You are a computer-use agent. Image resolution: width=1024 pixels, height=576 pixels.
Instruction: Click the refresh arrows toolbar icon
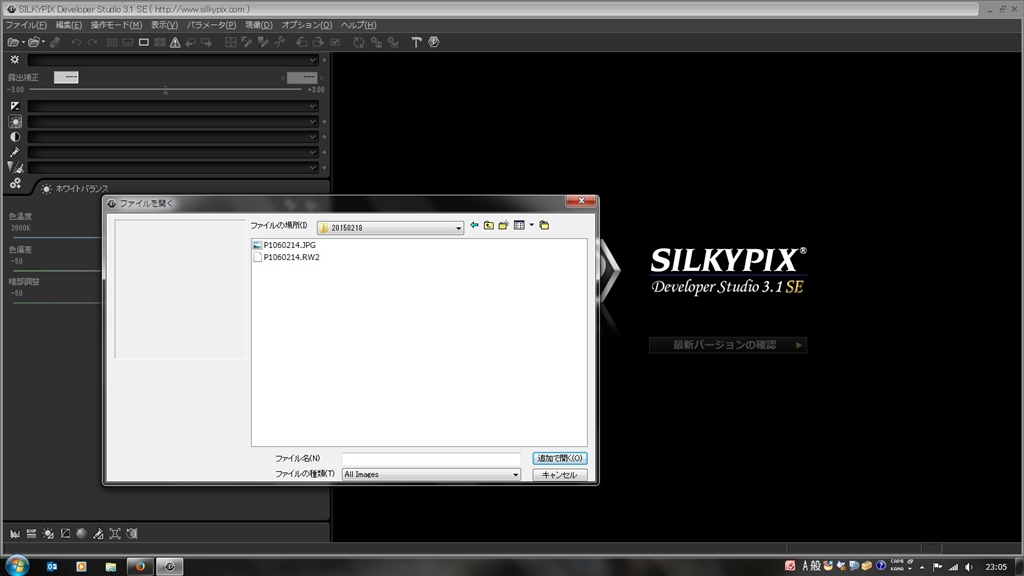click(359, 42)
